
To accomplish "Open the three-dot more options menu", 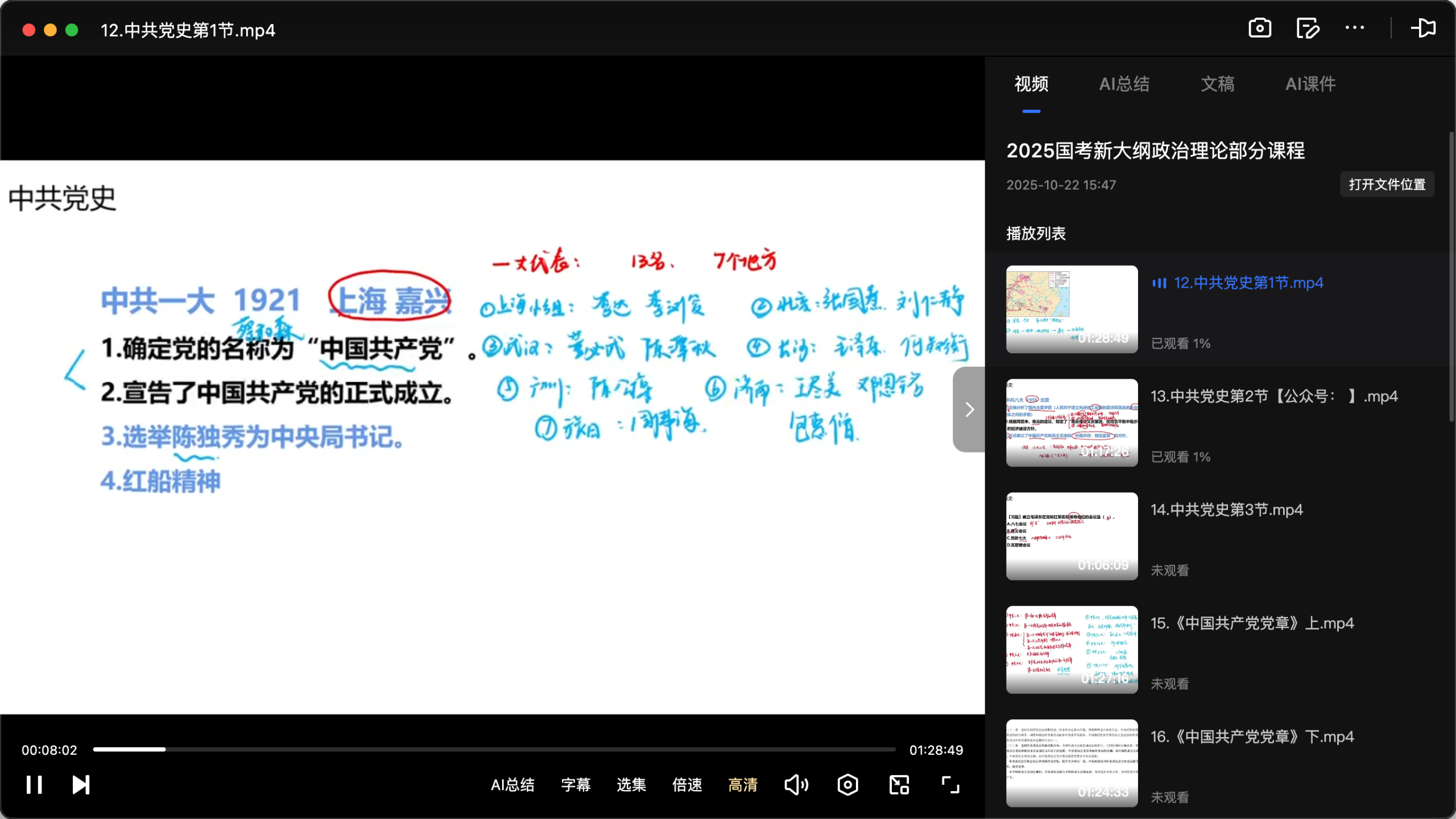I will (x=1355, y=28).
